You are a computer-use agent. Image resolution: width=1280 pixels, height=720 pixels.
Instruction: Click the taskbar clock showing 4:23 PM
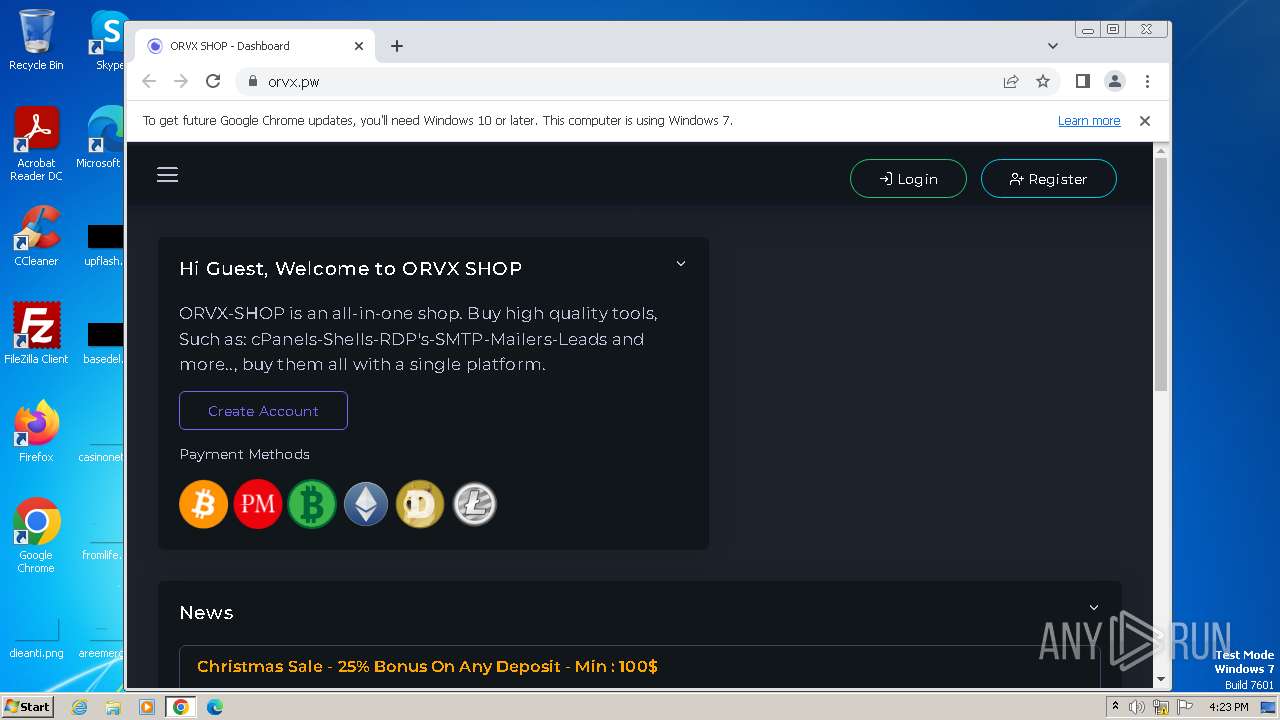click(x=1228, y=707)
